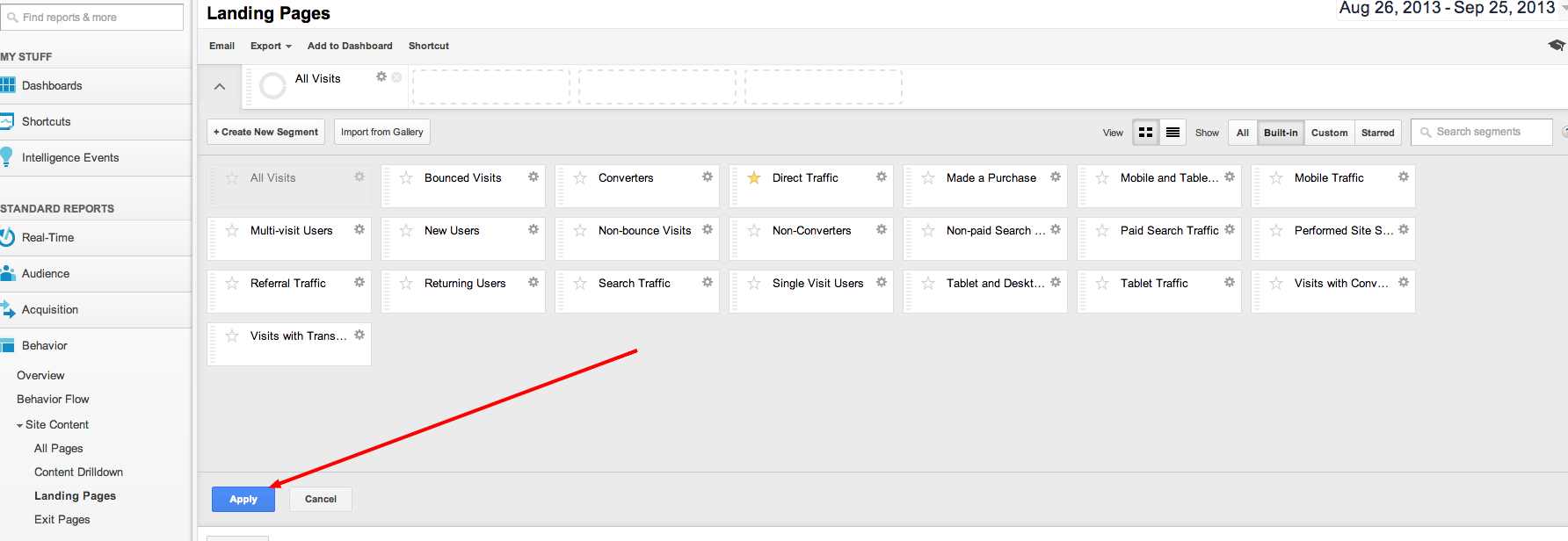Open gear menu for Non-bounce Visits

pyautogui.click(x=708, y=229)
